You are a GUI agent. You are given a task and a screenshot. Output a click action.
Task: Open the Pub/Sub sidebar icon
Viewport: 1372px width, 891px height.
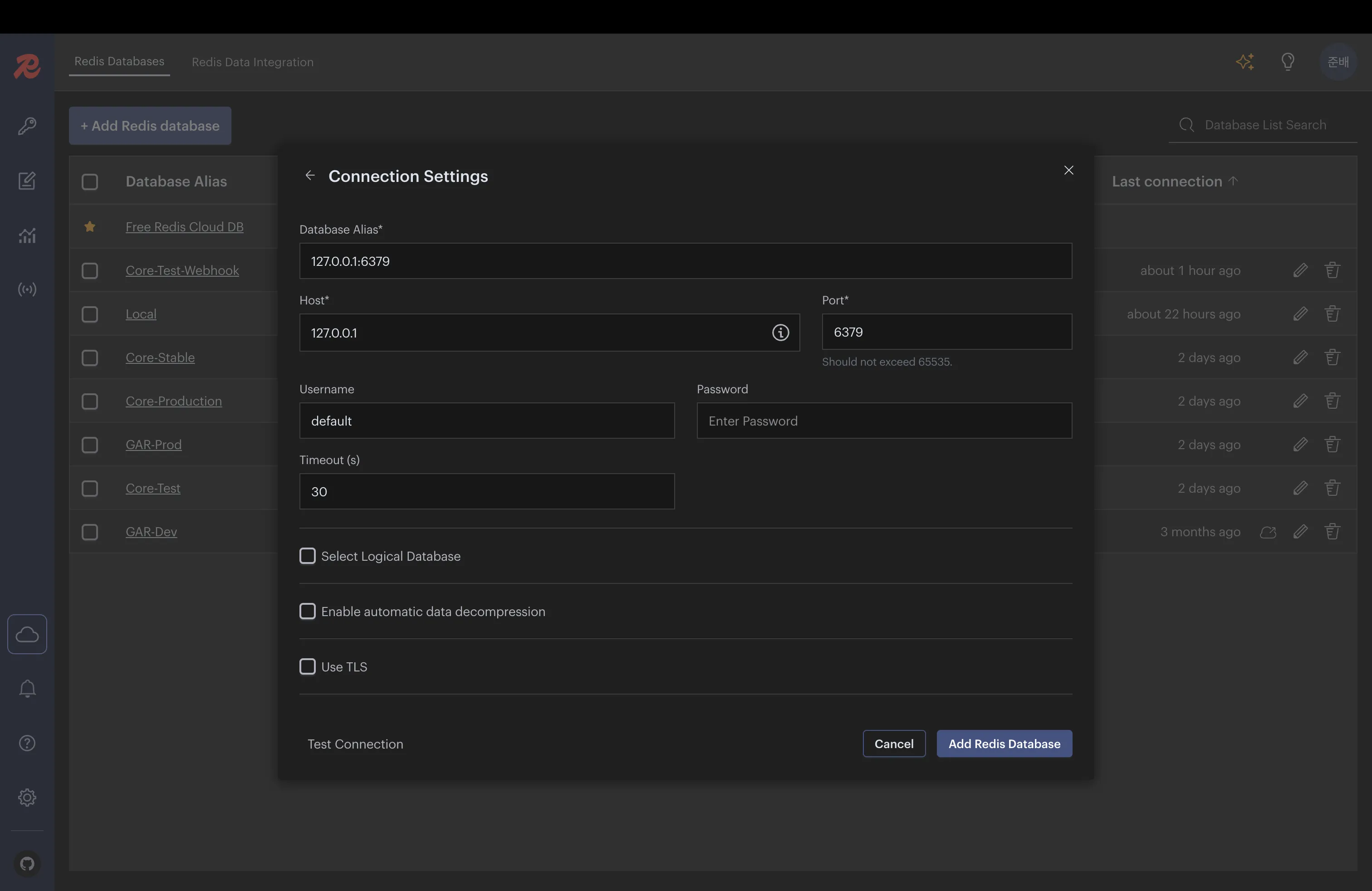[x=27, y=289]
